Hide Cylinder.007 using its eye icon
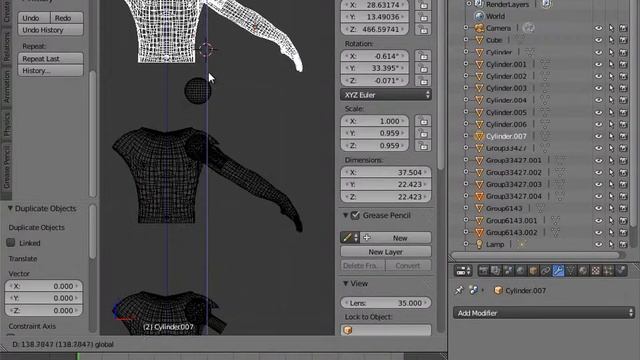The width and height of the screenshot is (640, 360). pyautogui.click(x=598, y=136)
